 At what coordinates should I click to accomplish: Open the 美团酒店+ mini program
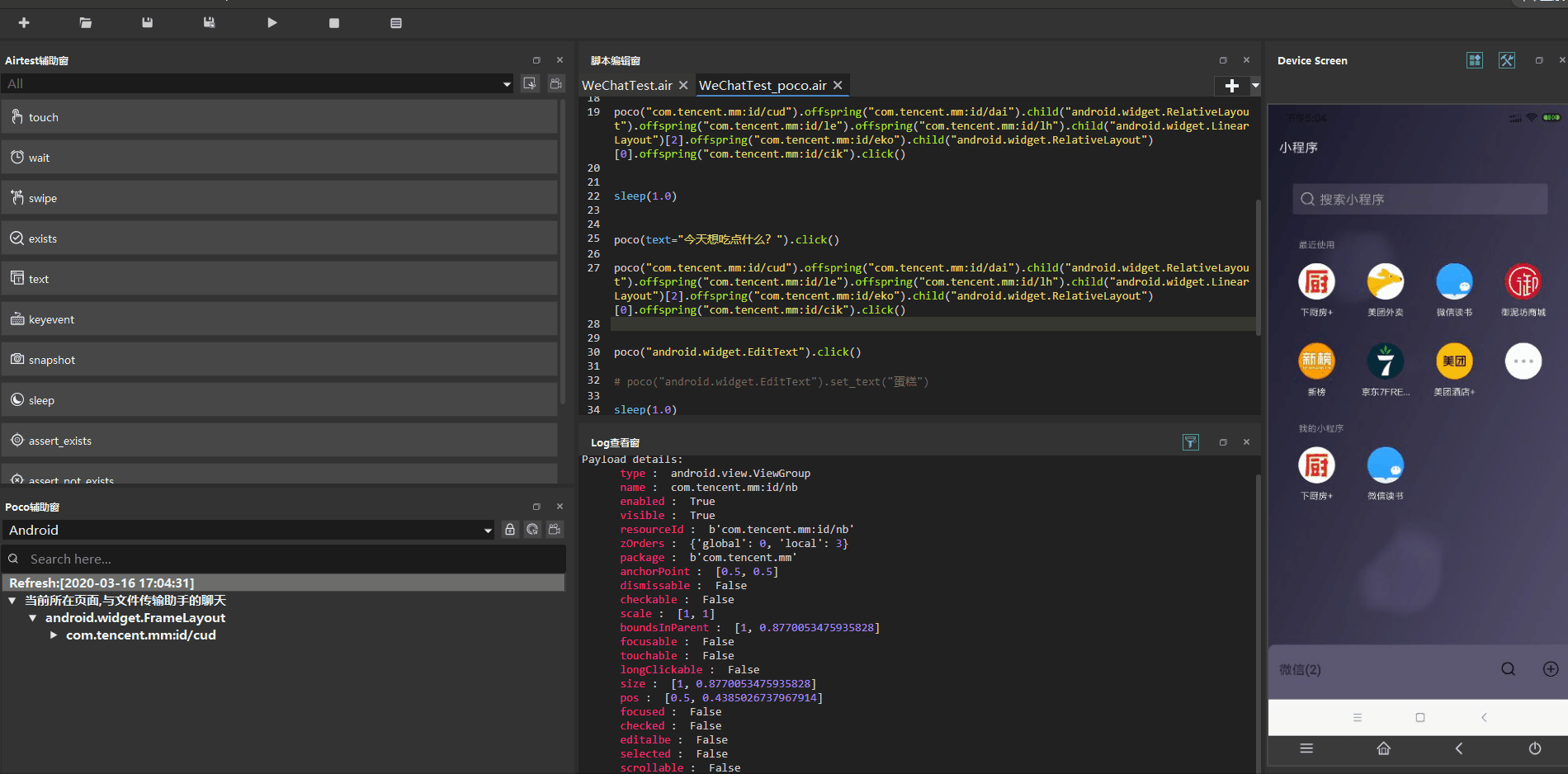[x=1454, y=361]
